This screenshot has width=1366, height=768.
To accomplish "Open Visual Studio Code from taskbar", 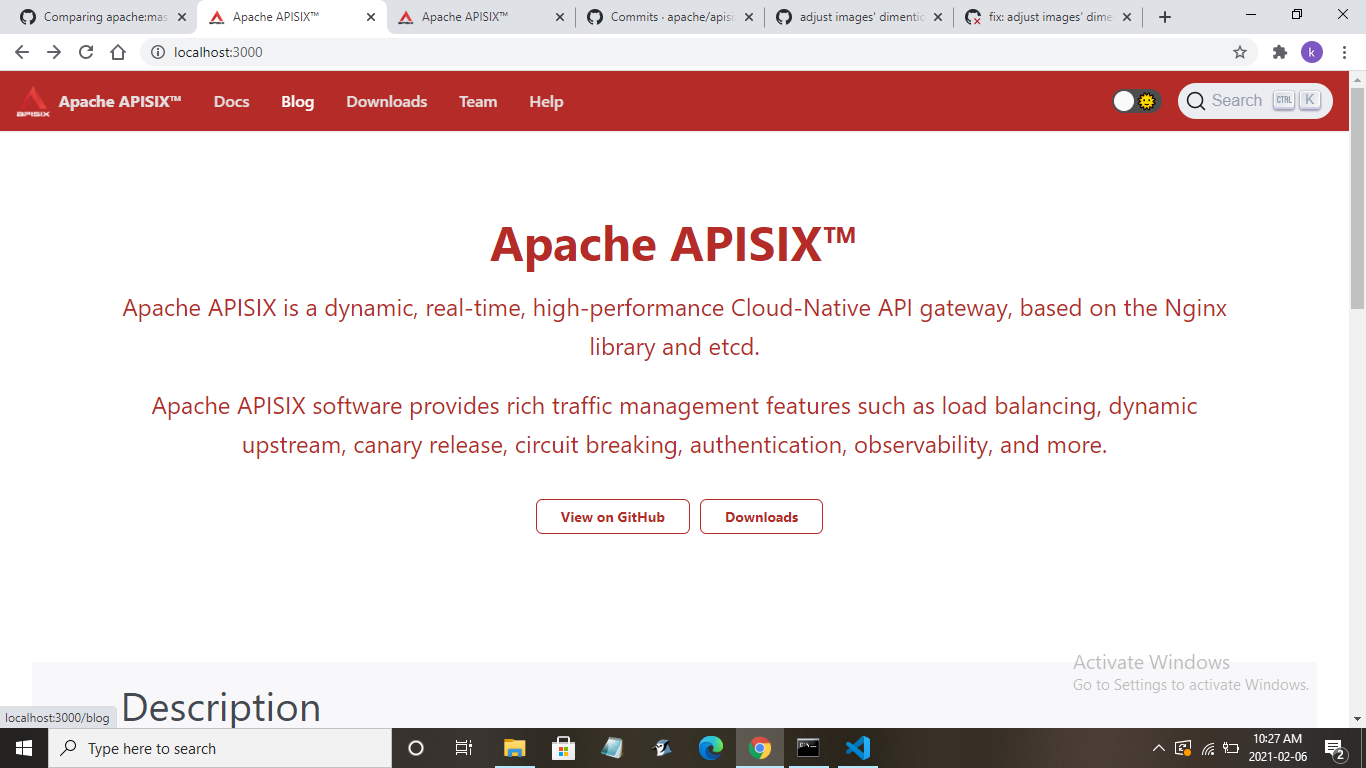I will coord(857,748).
